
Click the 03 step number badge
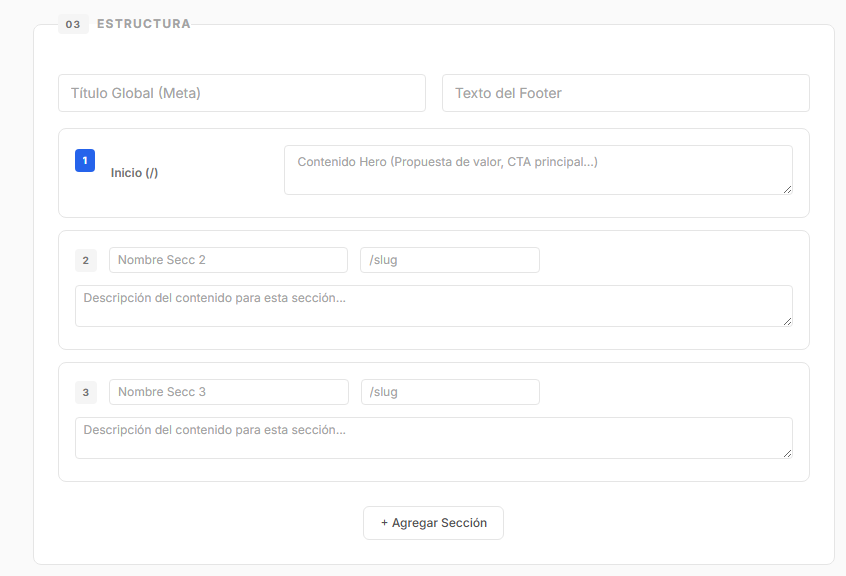[73, 24]
